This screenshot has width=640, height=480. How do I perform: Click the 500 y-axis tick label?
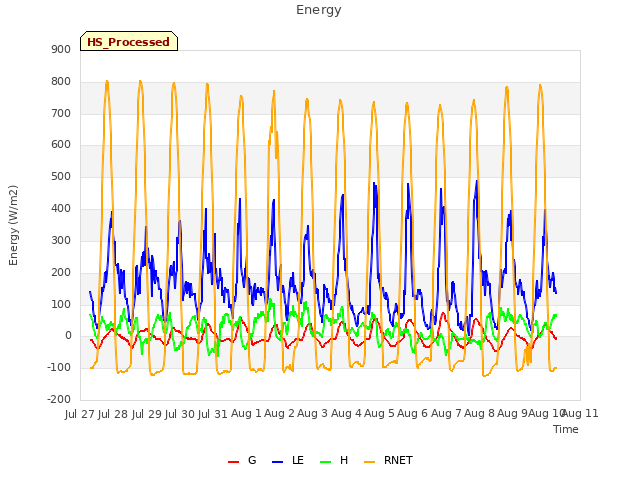61,177
